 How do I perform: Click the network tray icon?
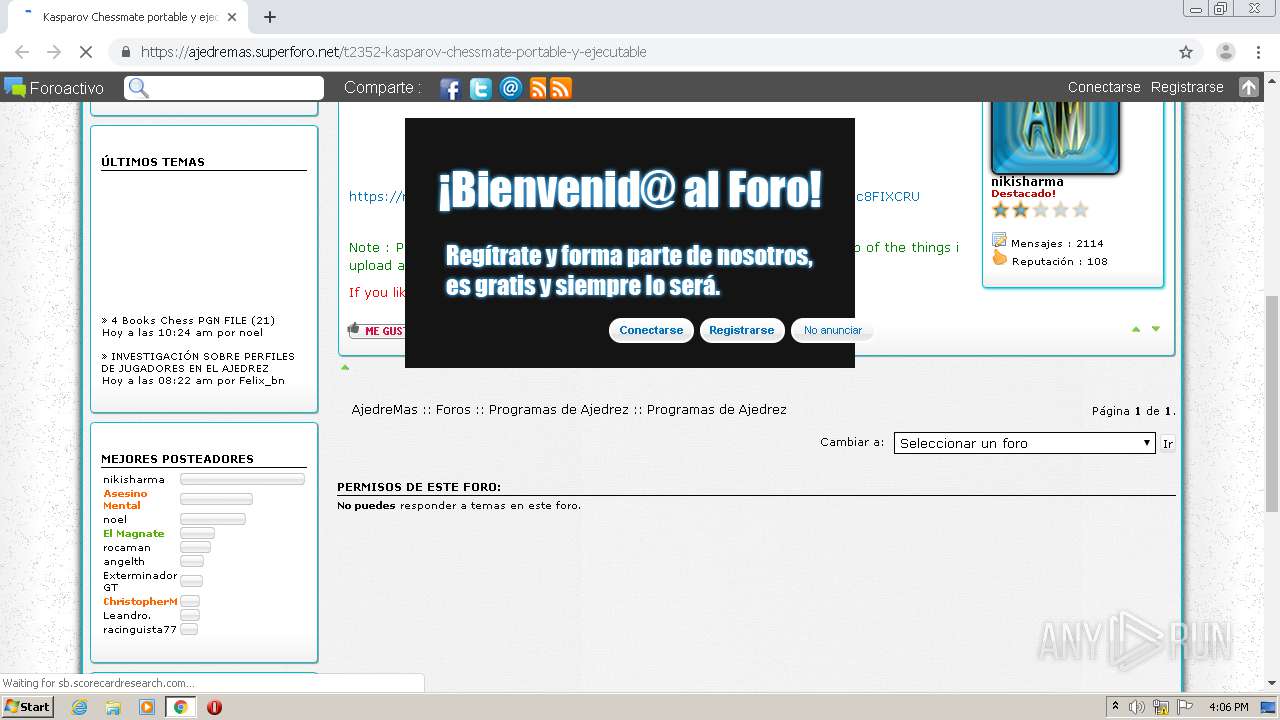[1161, 708]
